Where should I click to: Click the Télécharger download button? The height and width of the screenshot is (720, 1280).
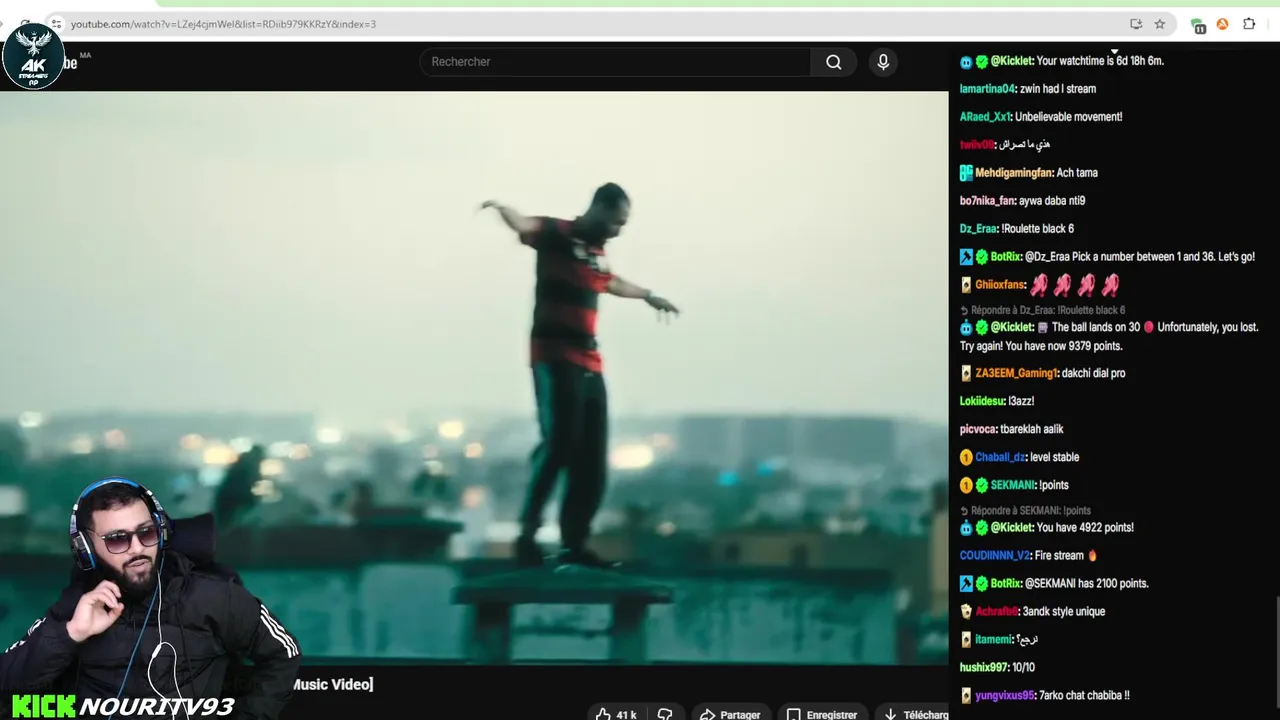click(x=915, y=714)
